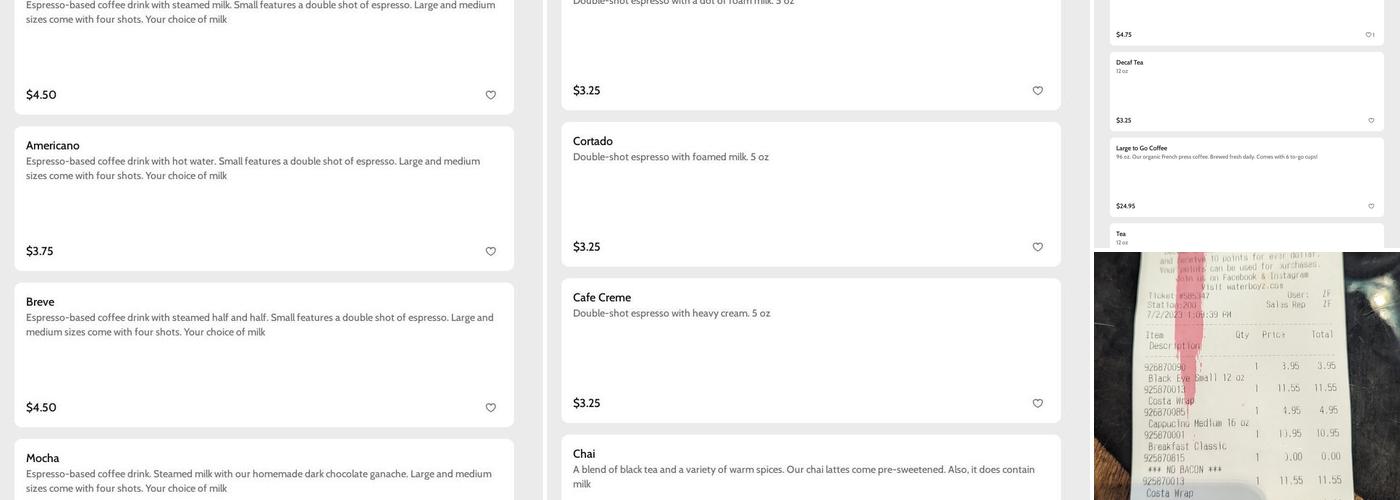The height and width of the screenshot is (500, 1400).
Task: Favorite the Americano with its heart icon
Action: pos(490,251)
